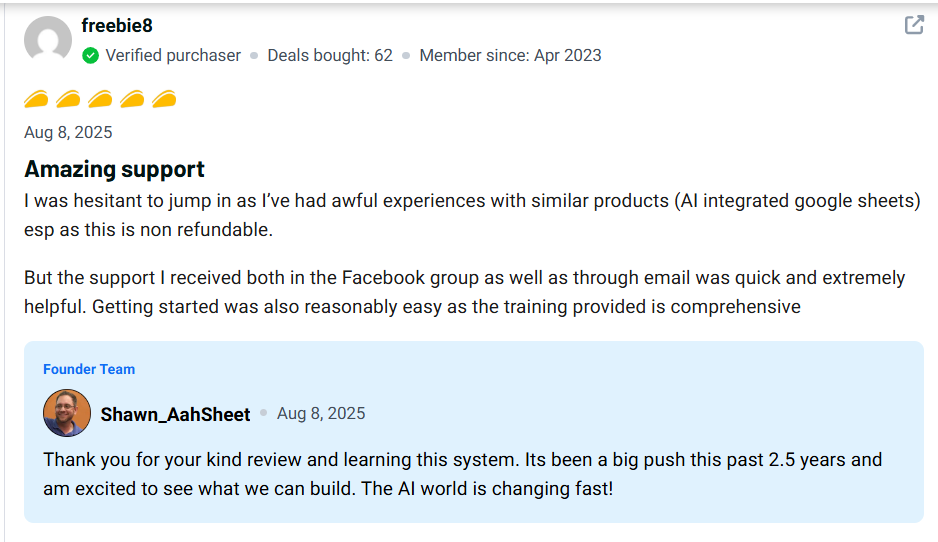Select the fifth taco rating icon
Image resolution: width=938 pixels, height=542 pixels.
click(x=164, y=99)
